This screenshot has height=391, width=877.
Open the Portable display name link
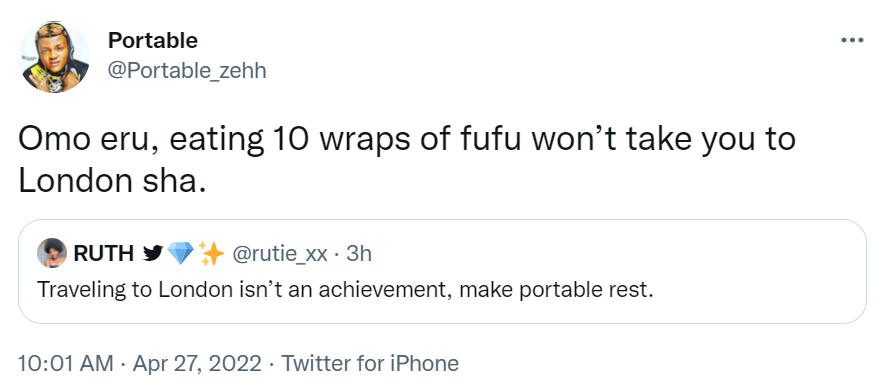click(x=153, y=40)
